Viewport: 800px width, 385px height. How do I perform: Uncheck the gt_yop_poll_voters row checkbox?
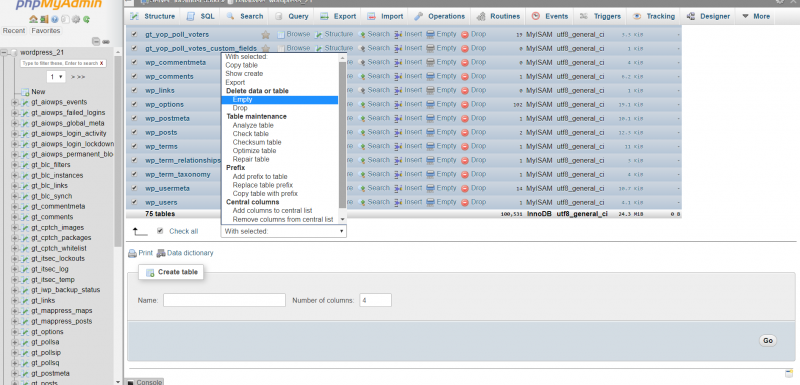click(134, 34)
